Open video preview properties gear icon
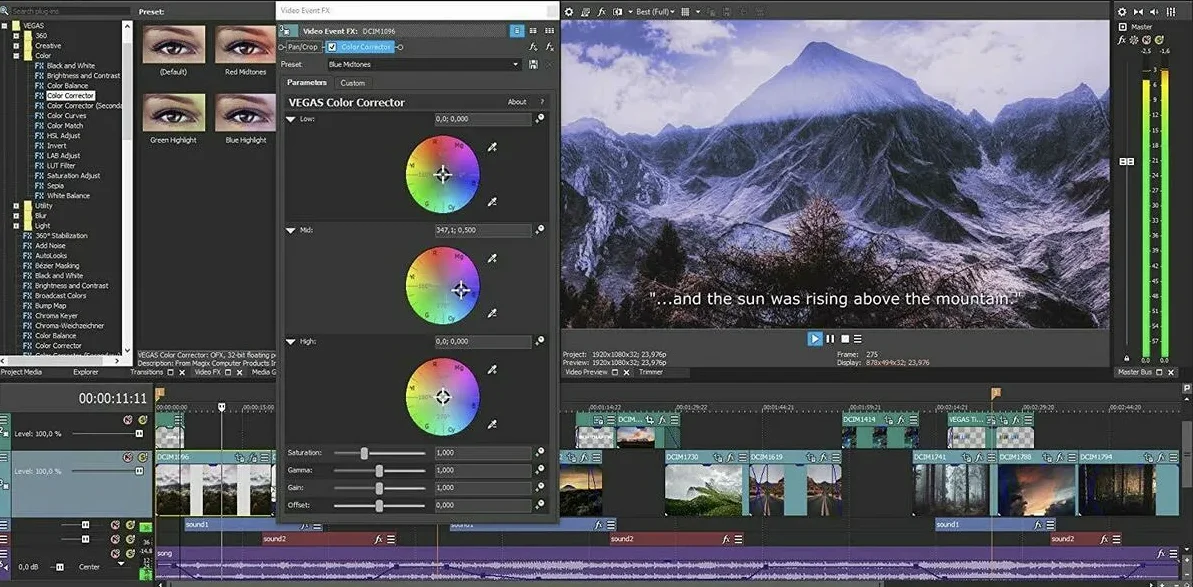Image resolution: width=1193 pixels, height=587 pixels. (x=569, y=11)
